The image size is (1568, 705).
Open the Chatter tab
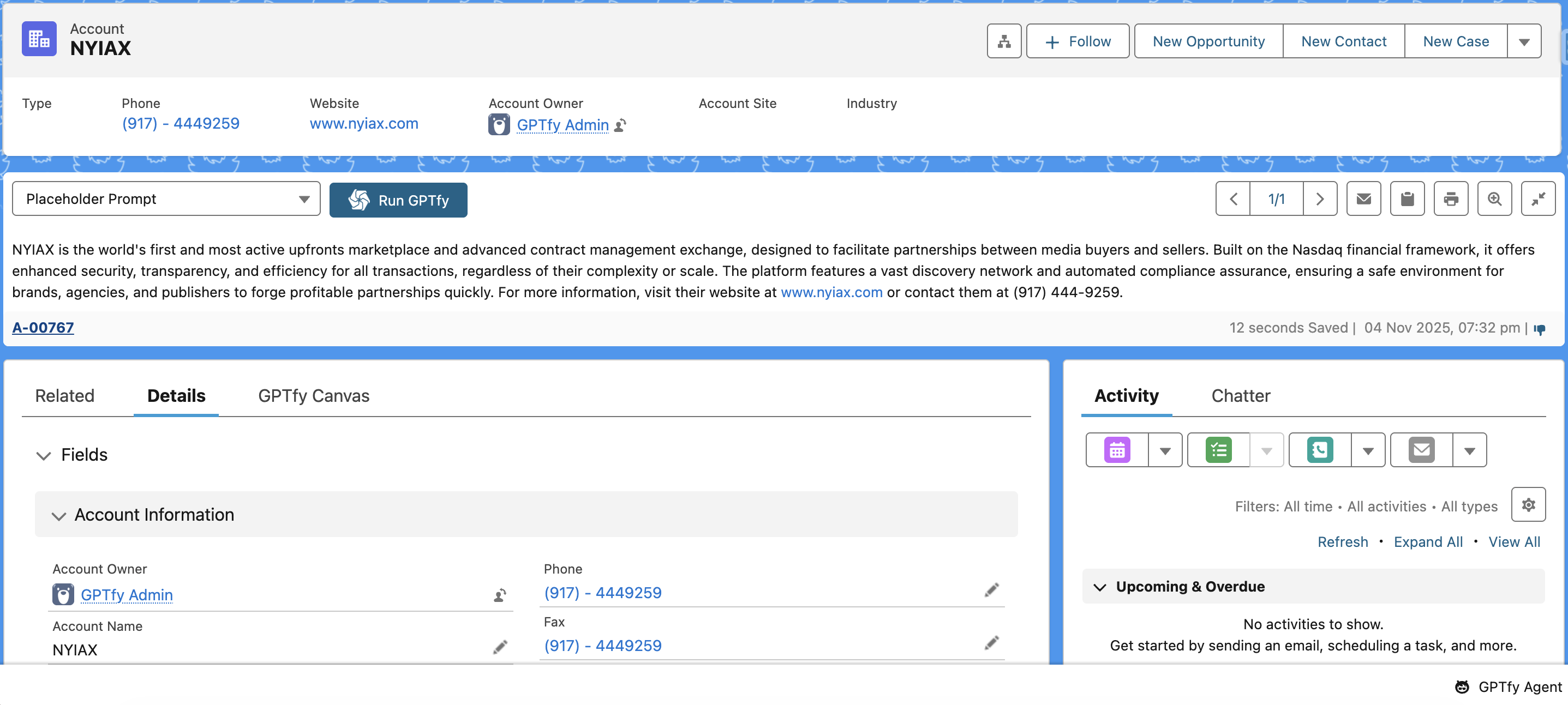pos(1241,396)
